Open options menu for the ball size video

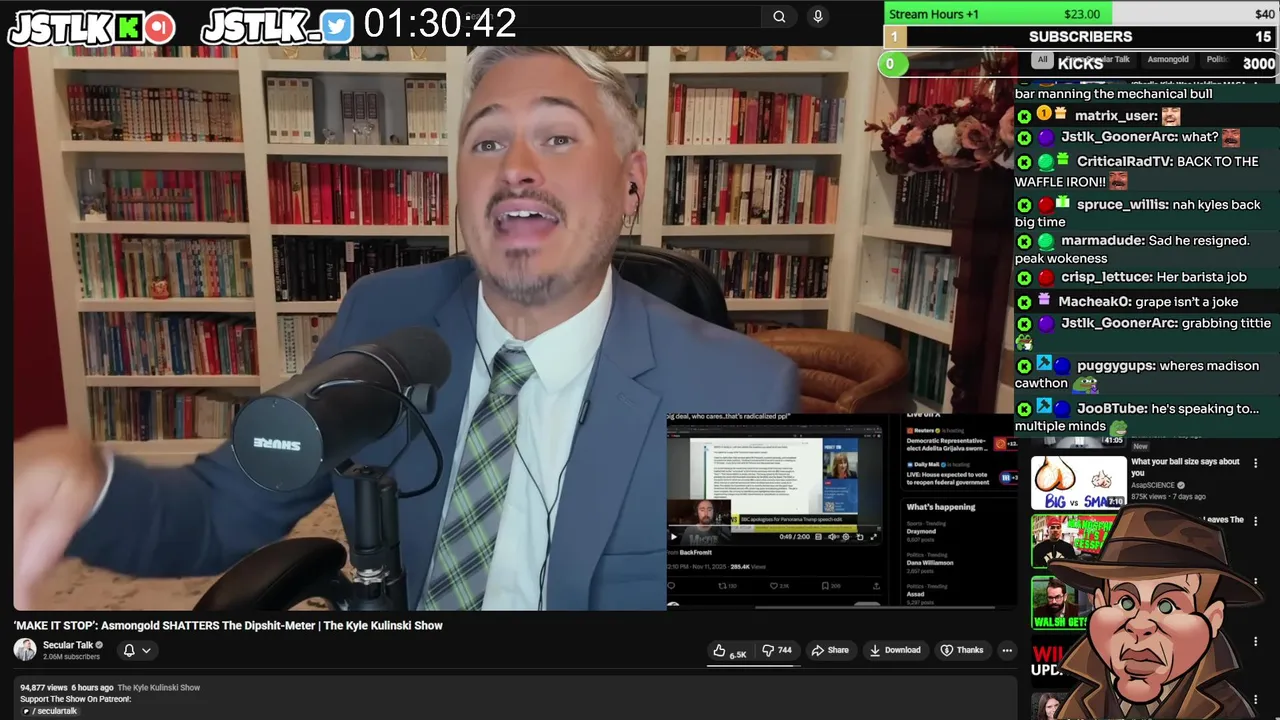(x=1256, y=463)
